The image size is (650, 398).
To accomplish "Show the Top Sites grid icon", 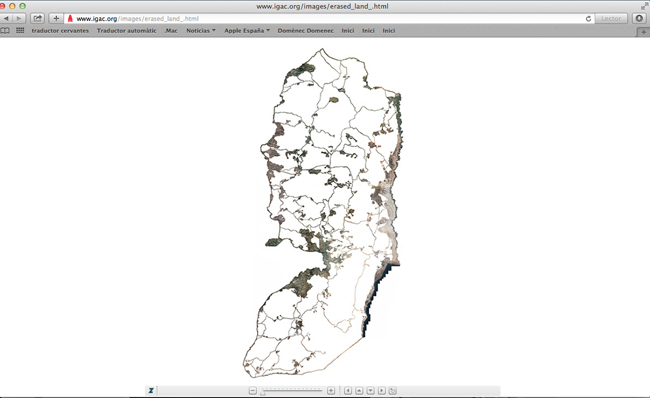I will coord(20,30).
